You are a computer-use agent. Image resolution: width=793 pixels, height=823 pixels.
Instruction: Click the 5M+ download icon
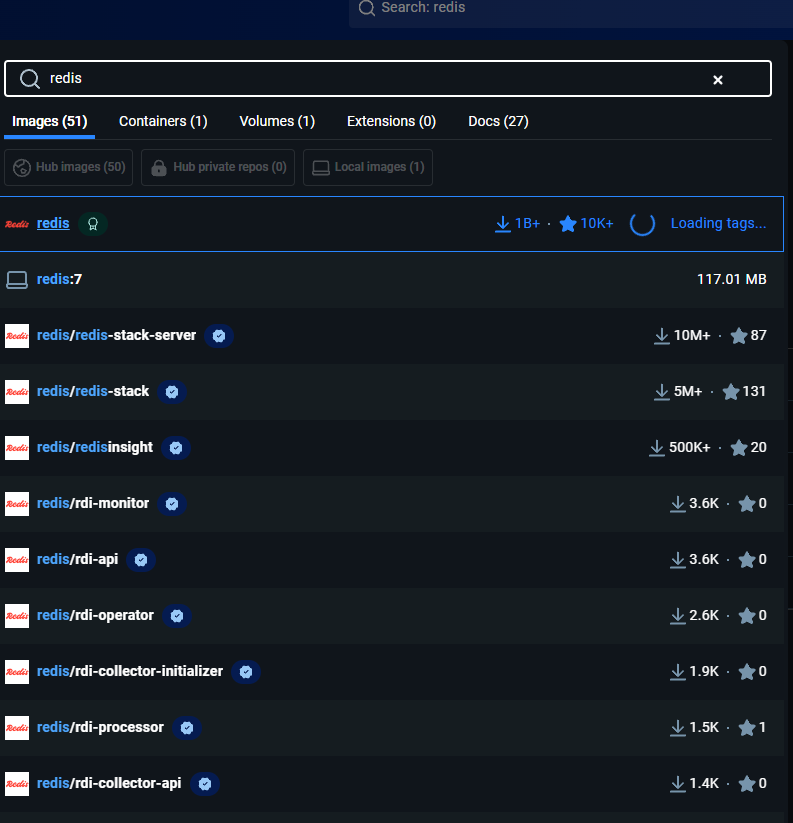[x=662, y=392]
